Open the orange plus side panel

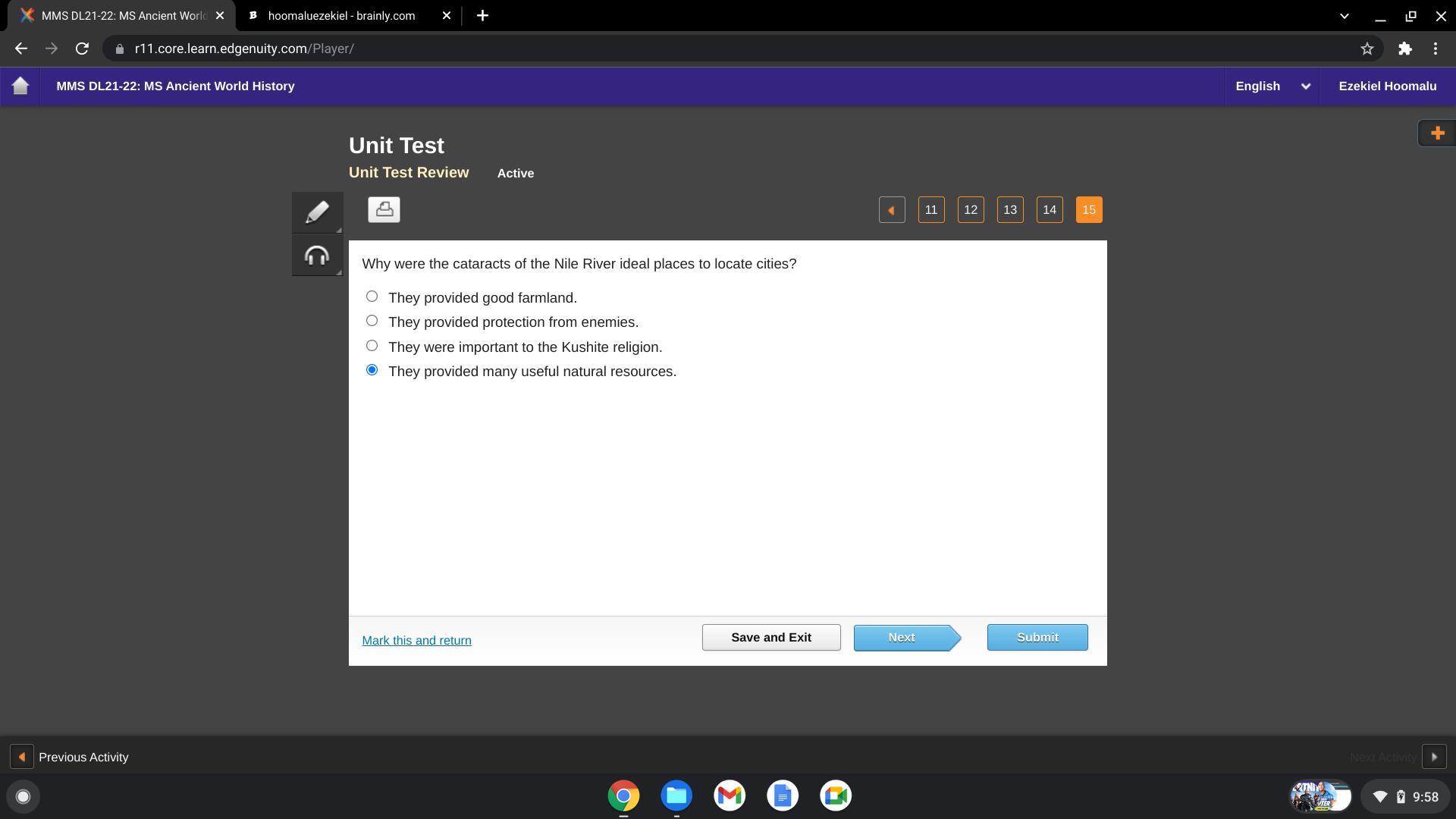1436,133
